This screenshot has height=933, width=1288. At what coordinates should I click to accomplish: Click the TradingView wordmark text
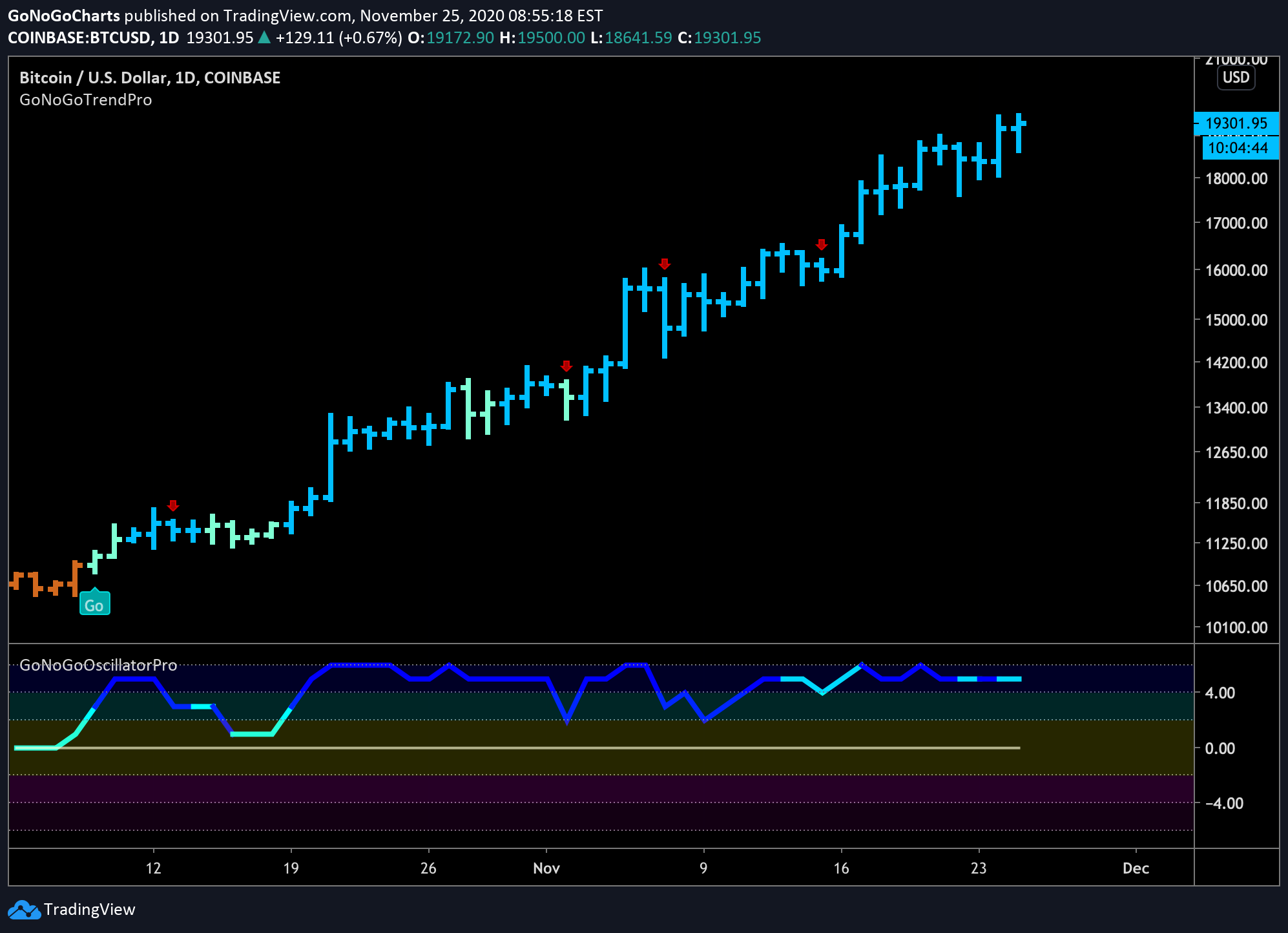tap(90, 910)
